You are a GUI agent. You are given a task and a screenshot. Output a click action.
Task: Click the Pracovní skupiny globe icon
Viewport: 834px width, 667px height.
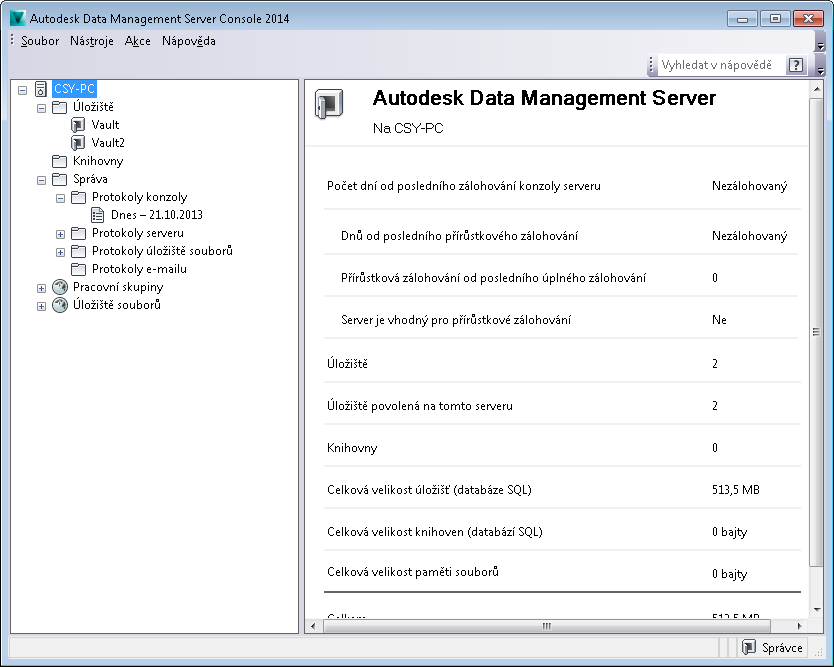[x=59, y=287]
